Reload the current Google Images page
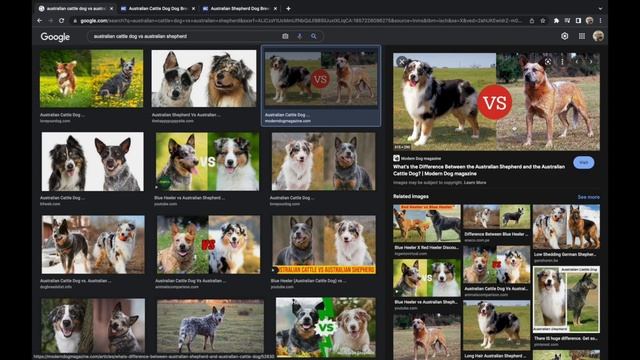Image resolution: width=640 pixels, height=360 pixels. coord(62,20)
